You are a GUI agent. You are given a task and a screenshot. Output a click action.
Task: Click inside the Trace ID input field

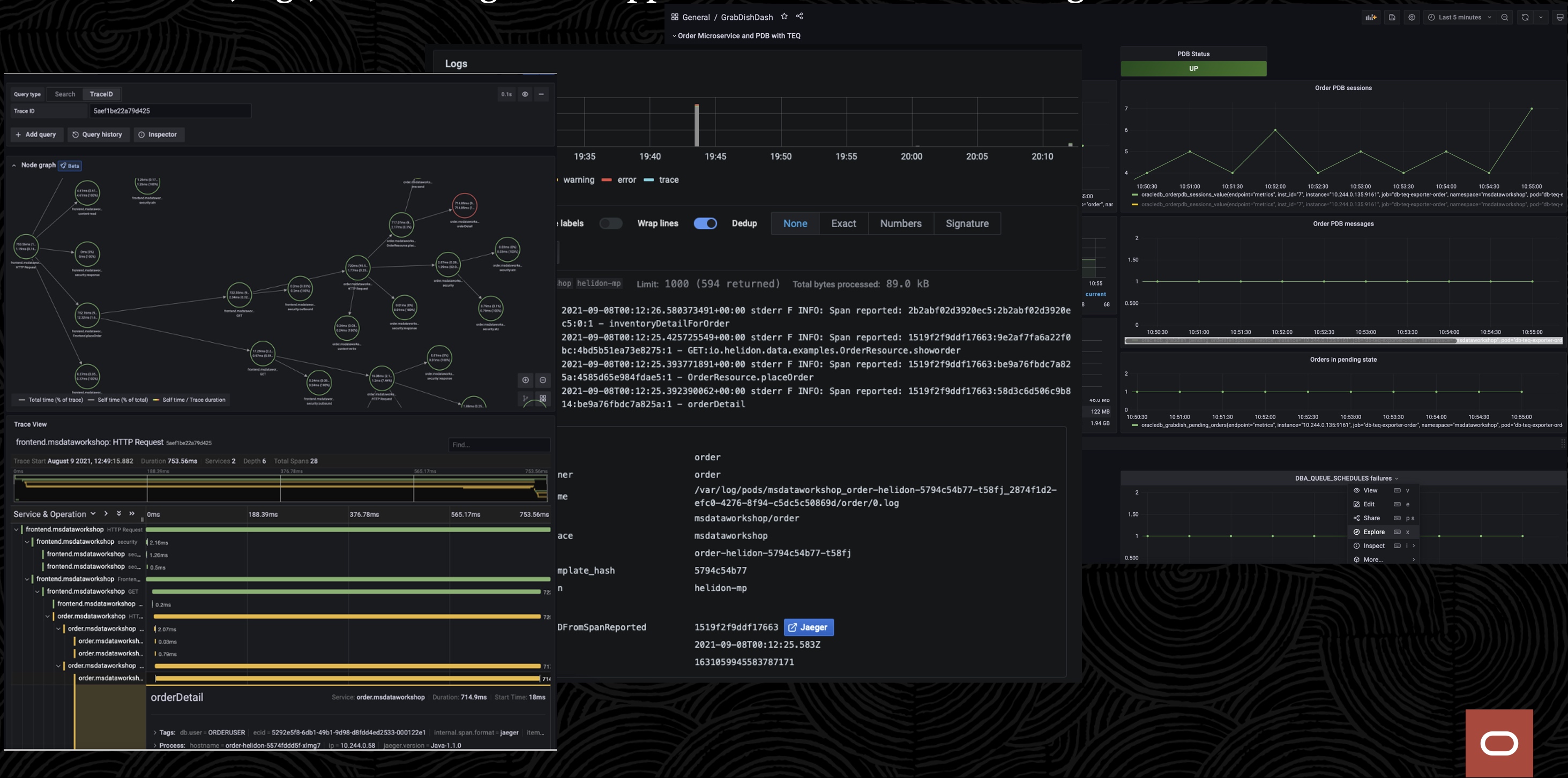point(170,111)
